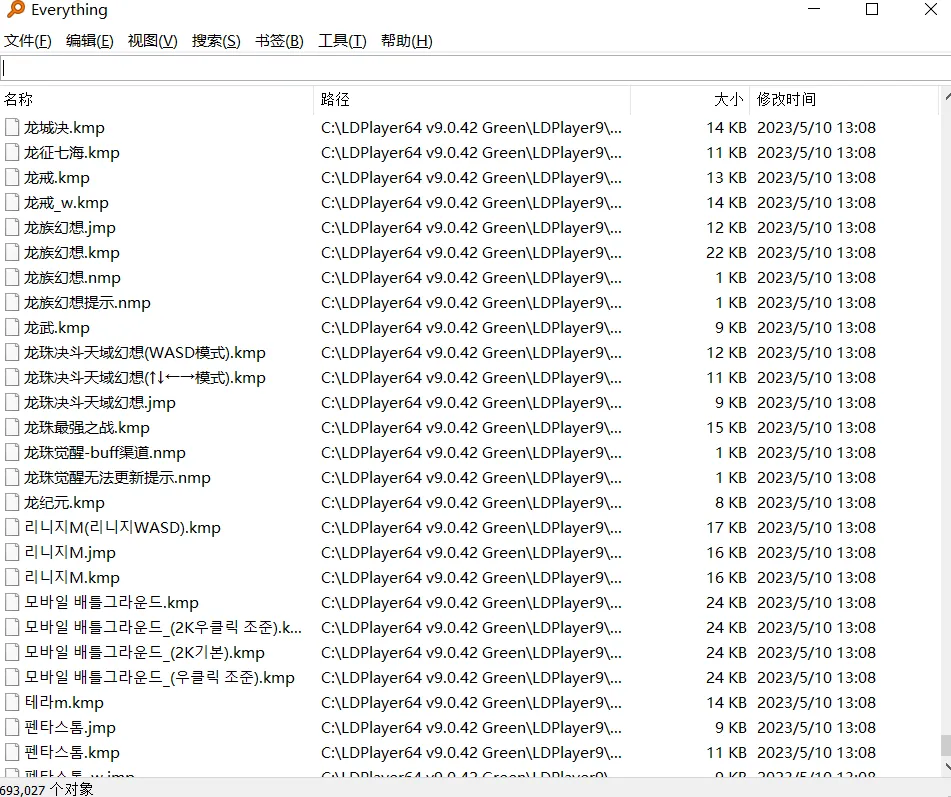This screenshot has width=951, height=797.
Task: Maximize the Everything window
Action: coord(872,9)
